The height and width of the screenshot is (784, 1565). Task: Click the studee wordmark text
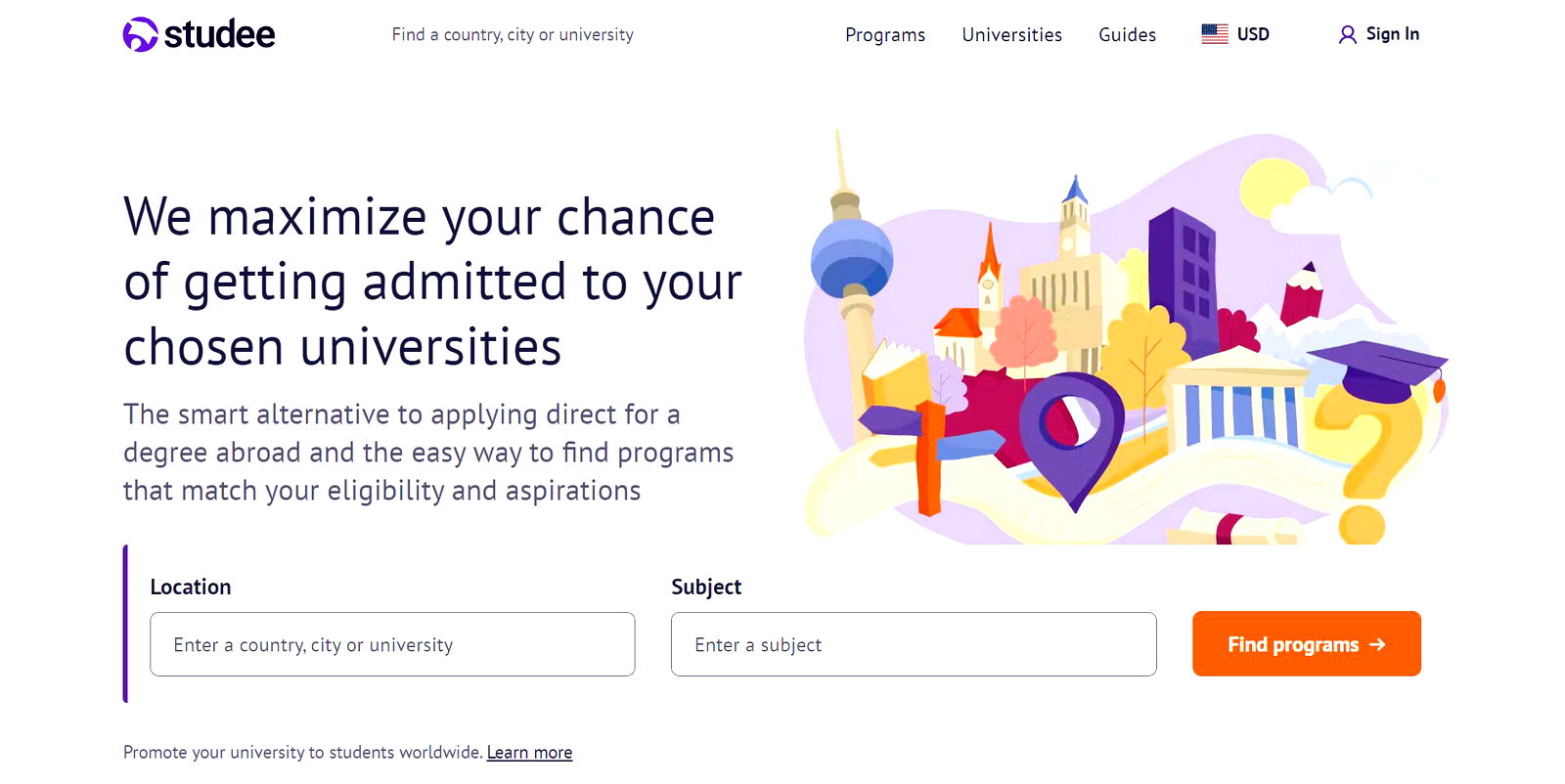[220, 35]
